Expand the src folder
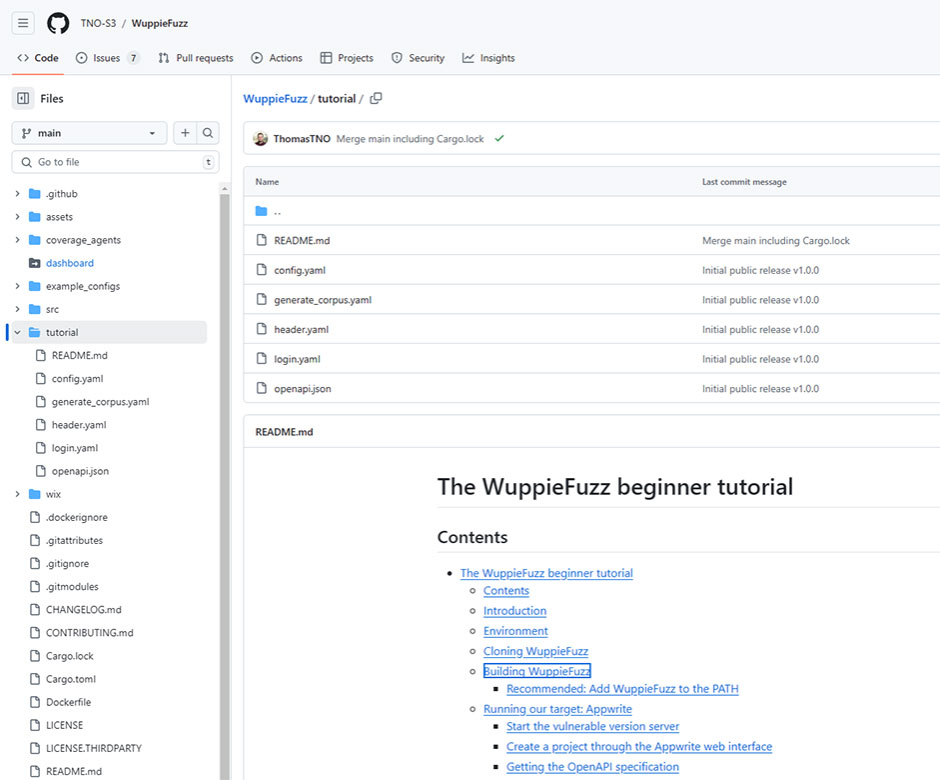 18,309
